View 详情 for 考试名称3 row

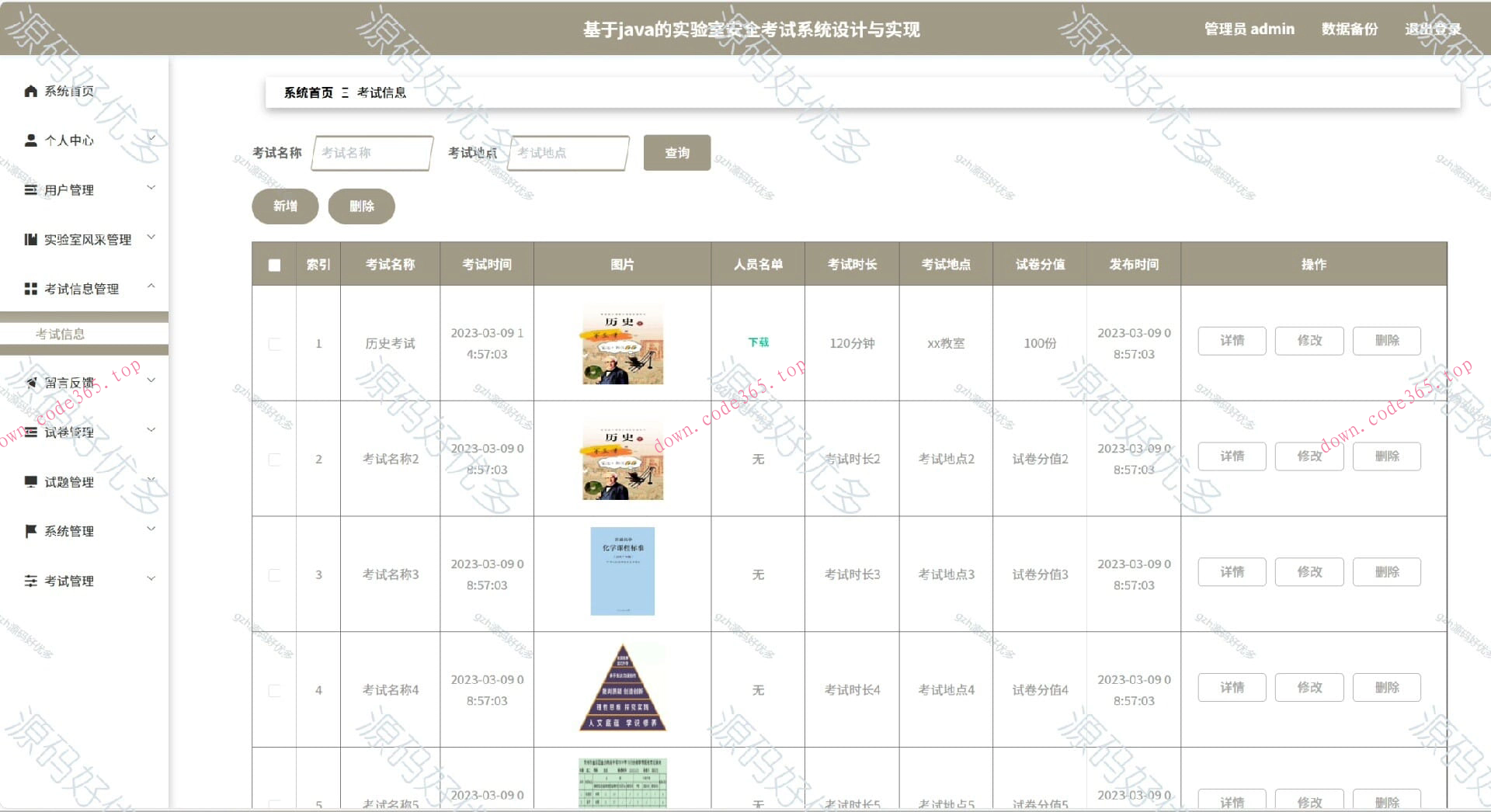[x=1232, y=572]
